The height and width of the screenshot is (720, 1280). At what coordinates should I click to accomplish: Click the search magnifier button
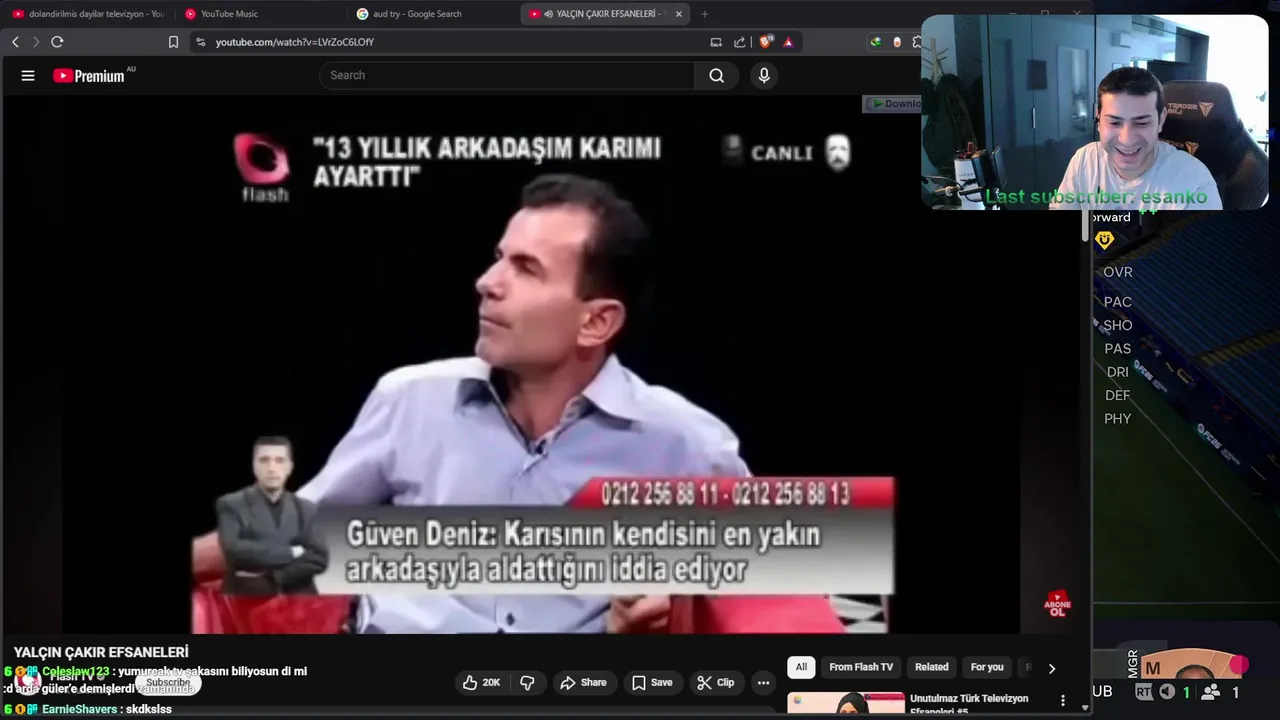click(x=716, y=75)
